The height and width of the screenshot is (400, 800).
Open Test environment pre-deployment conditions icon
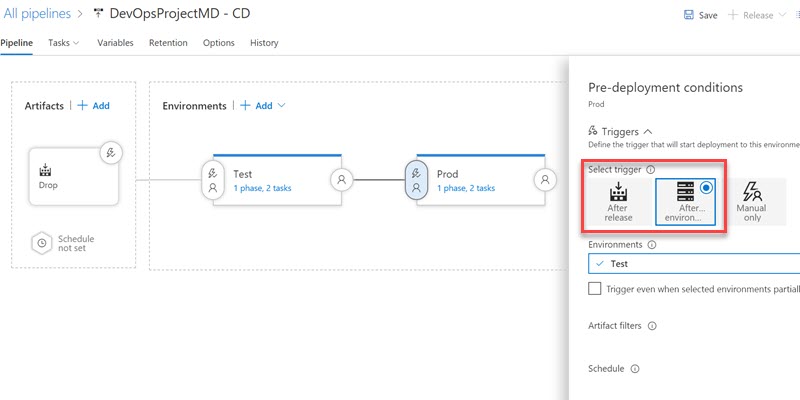point(213,181)
